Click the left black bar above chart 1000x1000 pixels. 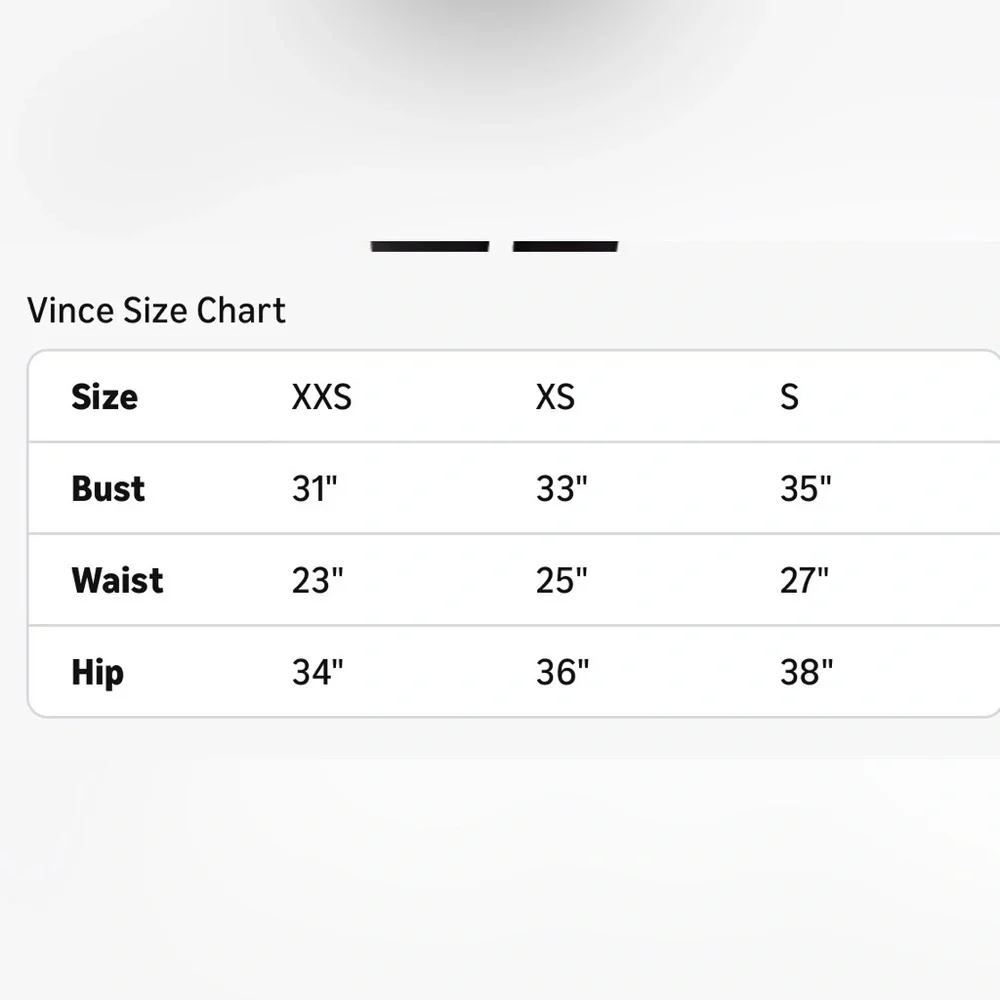[430, 246]
